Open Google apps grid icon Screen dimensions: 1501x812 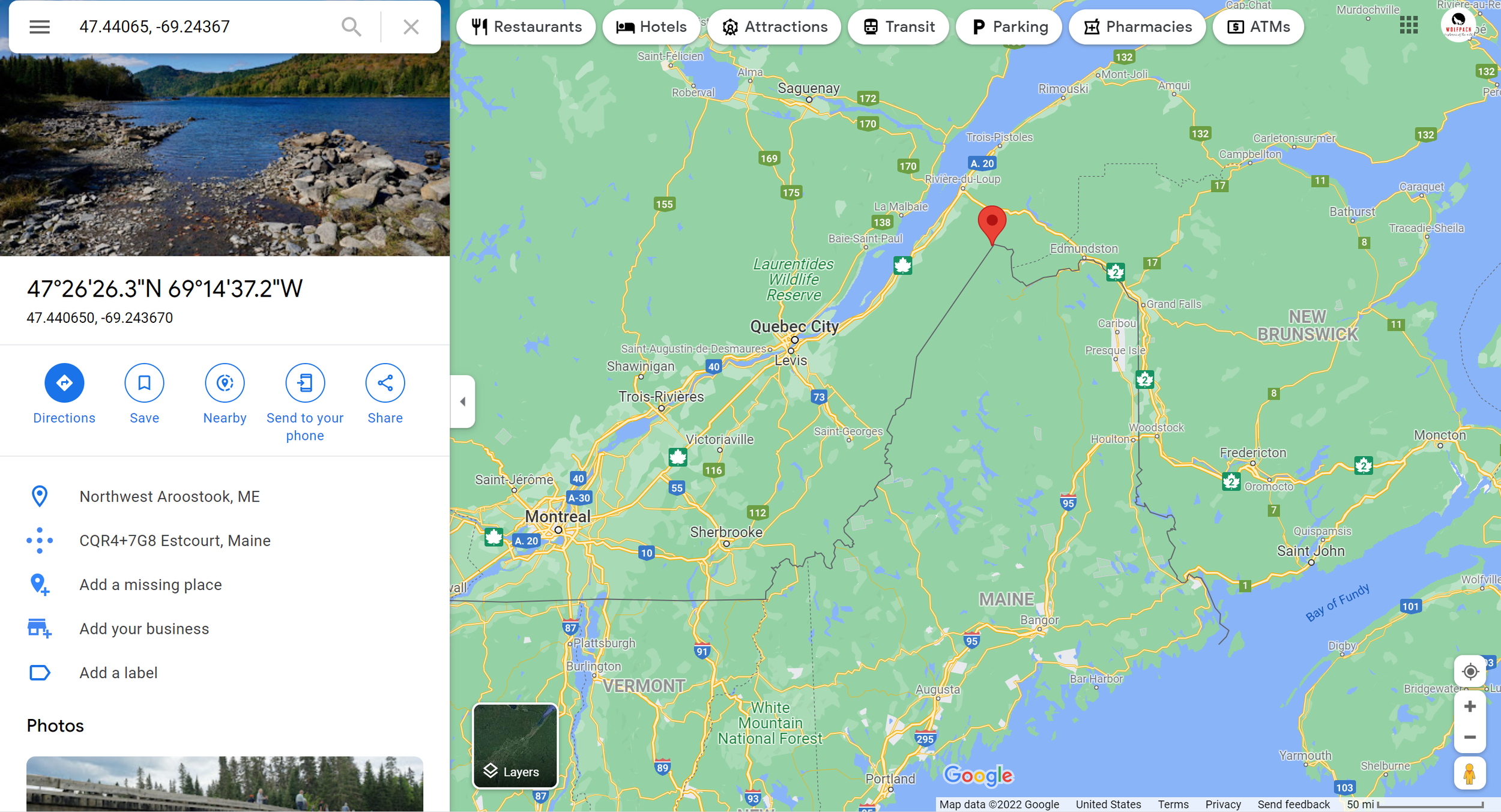coord(1409,25)
